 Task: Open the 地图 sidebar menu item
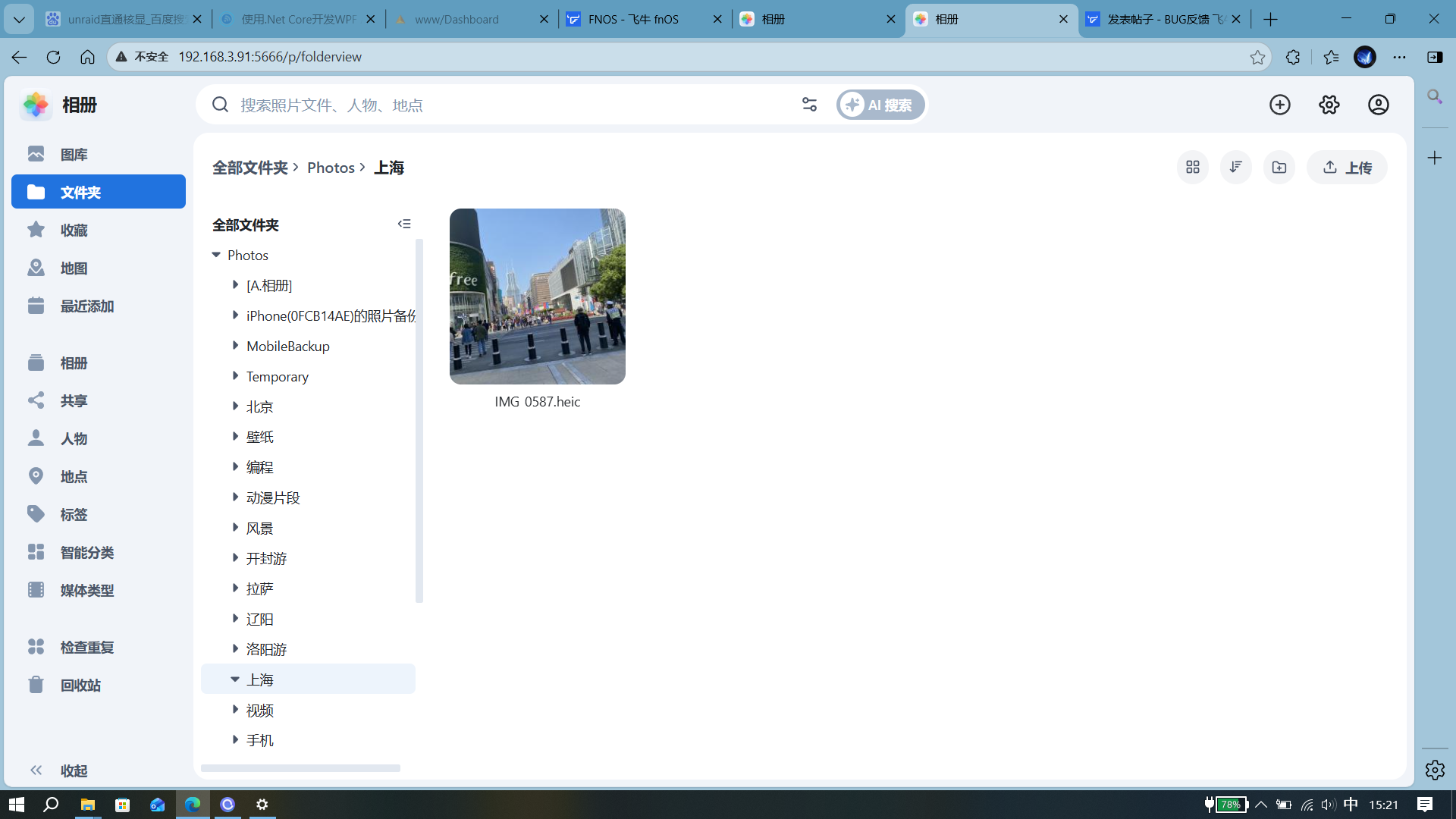point(74,268)
